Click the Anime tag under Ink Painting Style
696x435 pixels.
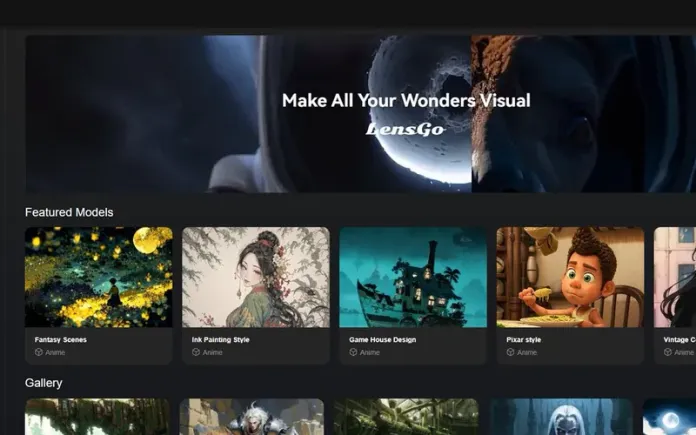212,352
